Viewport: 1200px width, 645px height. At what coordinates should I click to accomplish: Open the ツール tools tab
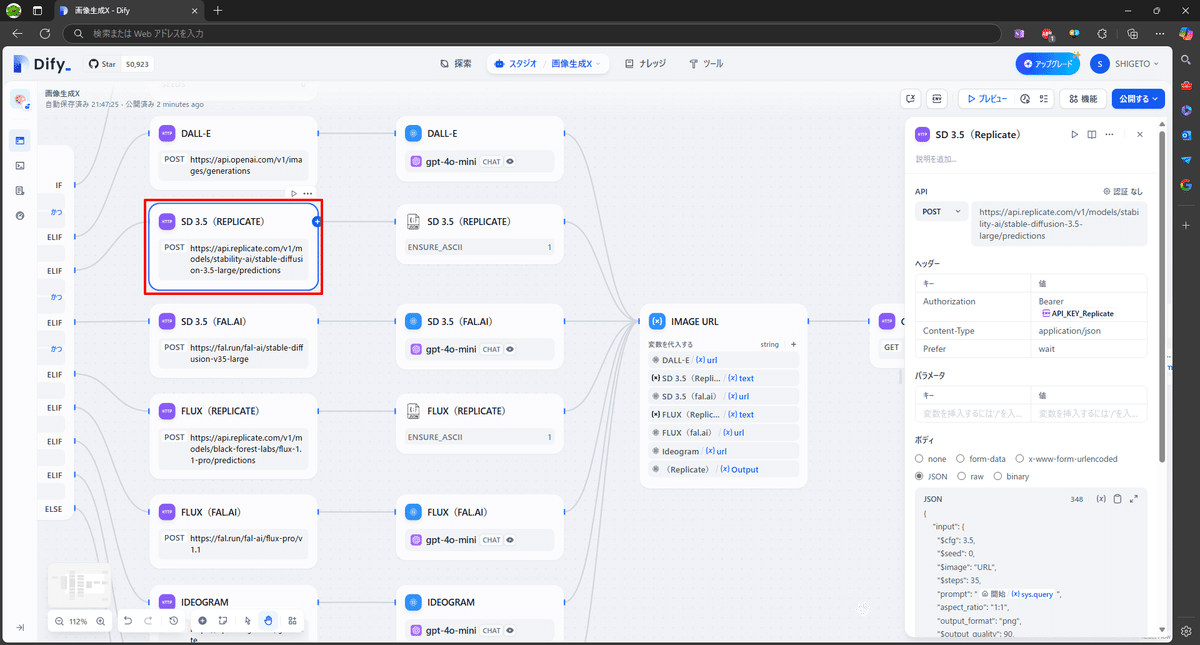pyautogui.click(x=706, y=63)
